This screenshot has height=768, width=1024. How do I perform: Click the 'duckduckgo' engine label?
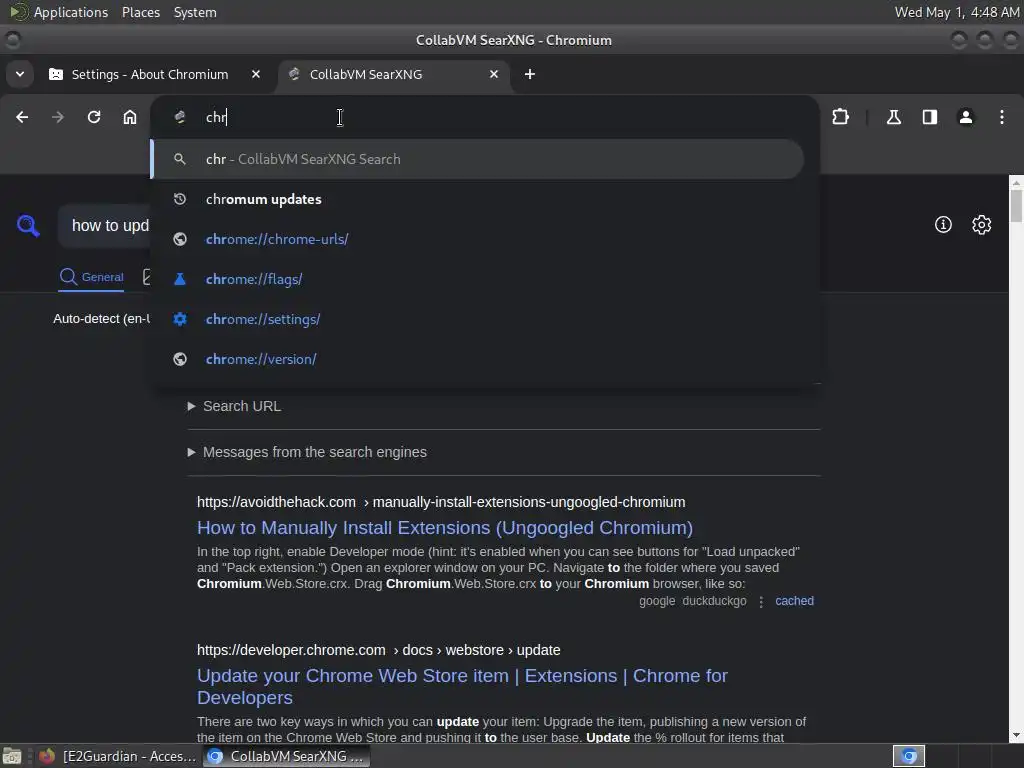pos(714,601)
